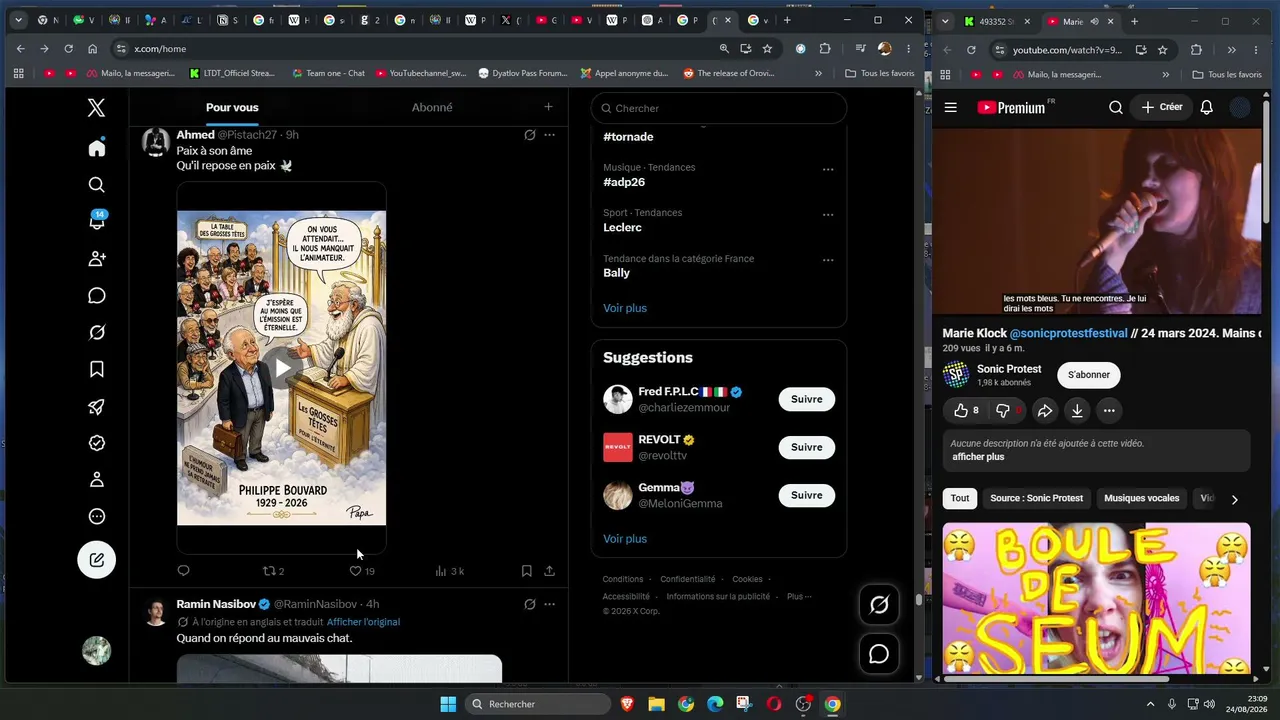1280x720 pixels.
Task: Subscribe to Sonic Protest with S'abonner
Action: tap(1089, 375)
